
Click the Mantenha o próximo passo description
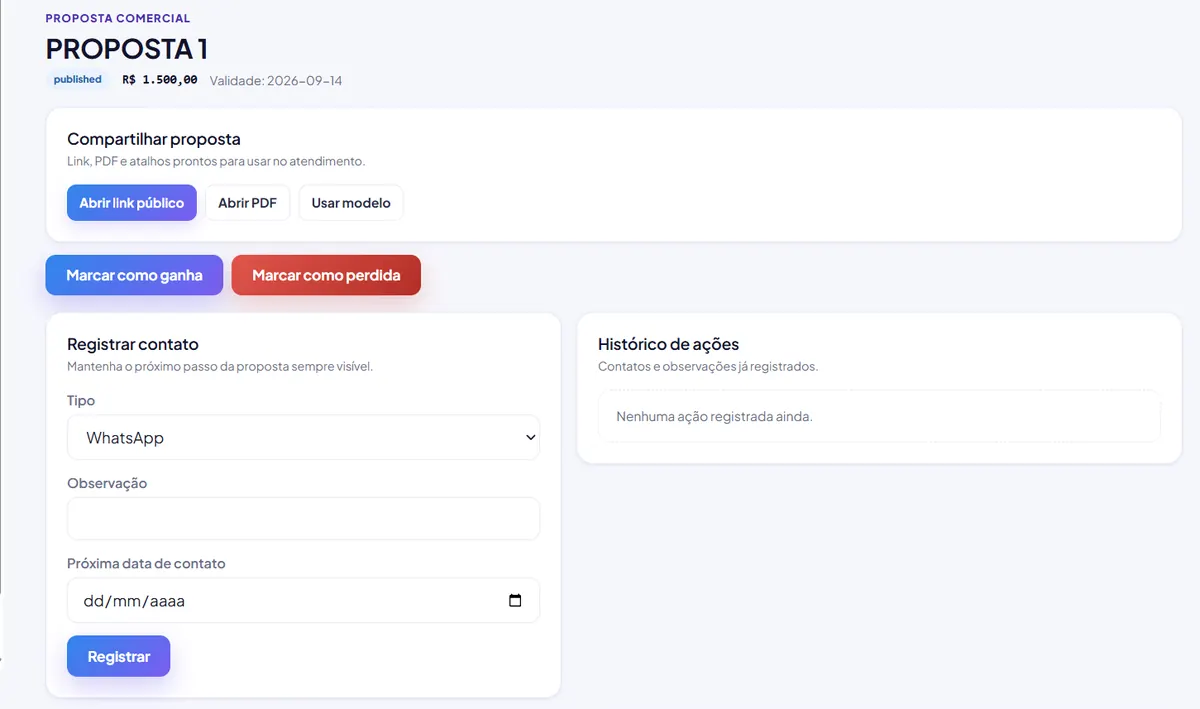220,366
